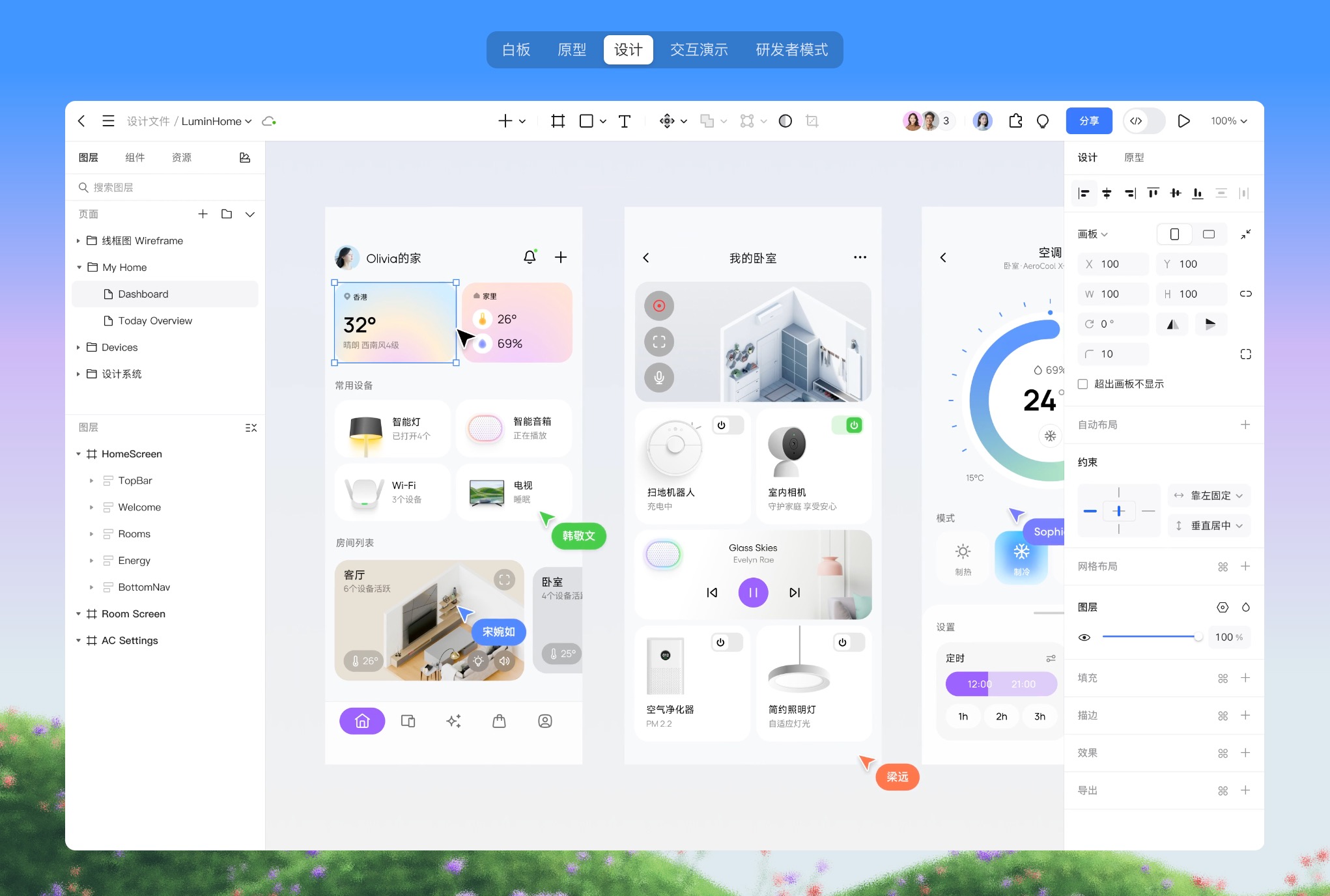Open the 100% zoom dropdown
This screenshot has width=1330, height=896.
1228,121
